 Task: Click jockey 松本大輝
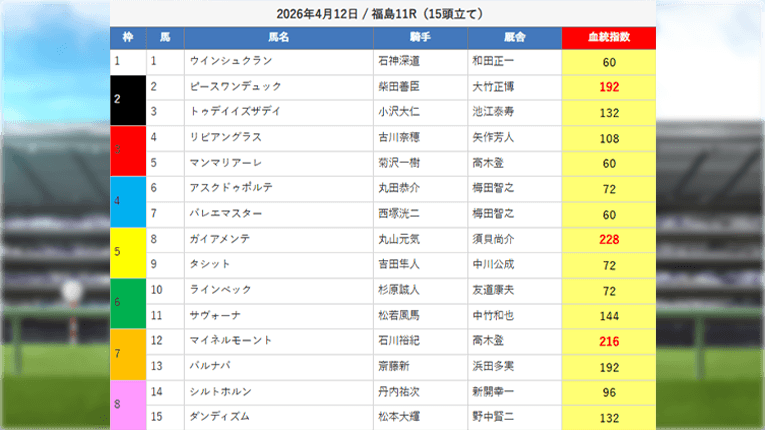click(x=399, y=417)
